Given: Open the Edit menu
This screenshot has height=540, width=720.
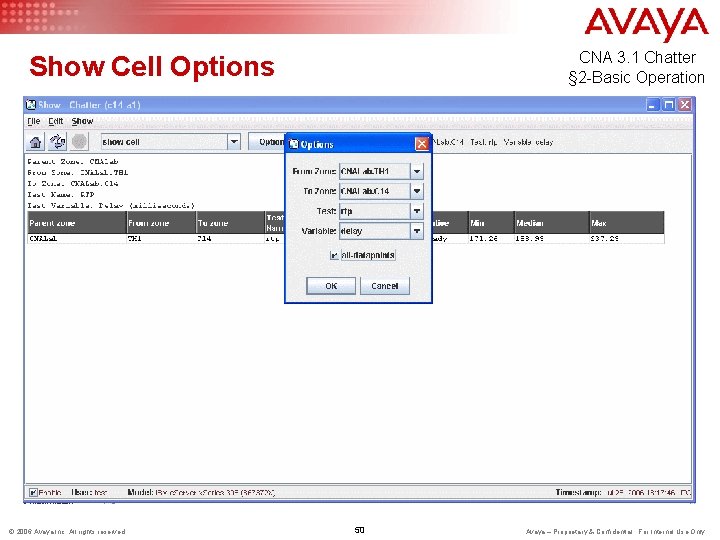Looking at the screenshot, I should tap(56, 121).
